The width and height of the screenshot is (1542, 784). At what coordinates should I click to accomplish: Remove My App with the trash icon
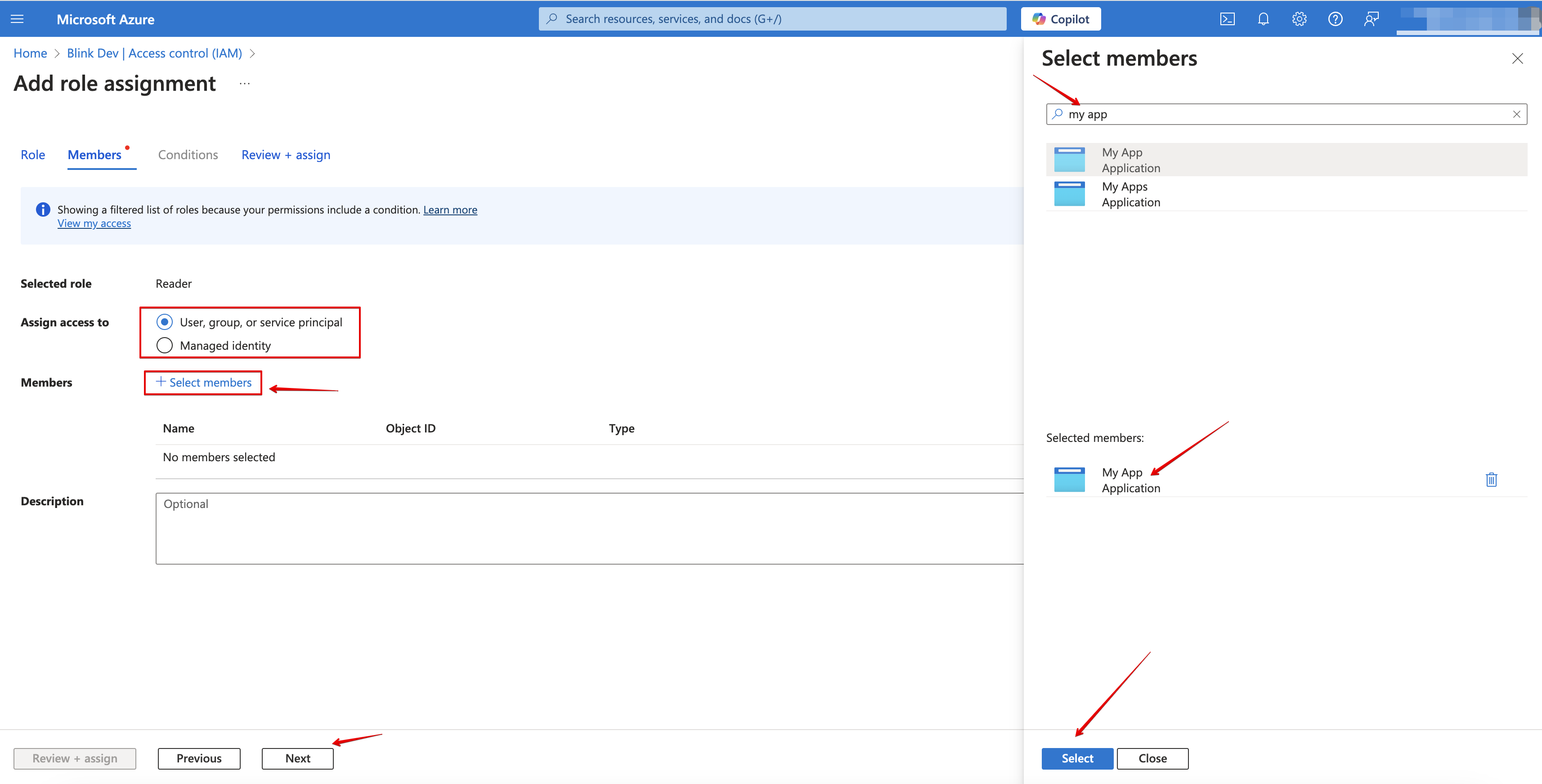(1491, 480)
